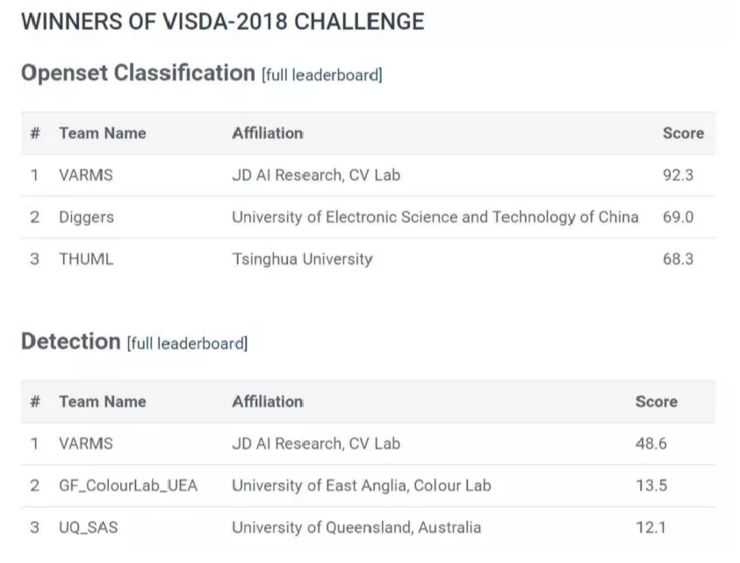The width and height of the screenshot is (740, 563).
Task: Click the Winners of VisDA-2018 Challenge heading
Action: [222, 22]
